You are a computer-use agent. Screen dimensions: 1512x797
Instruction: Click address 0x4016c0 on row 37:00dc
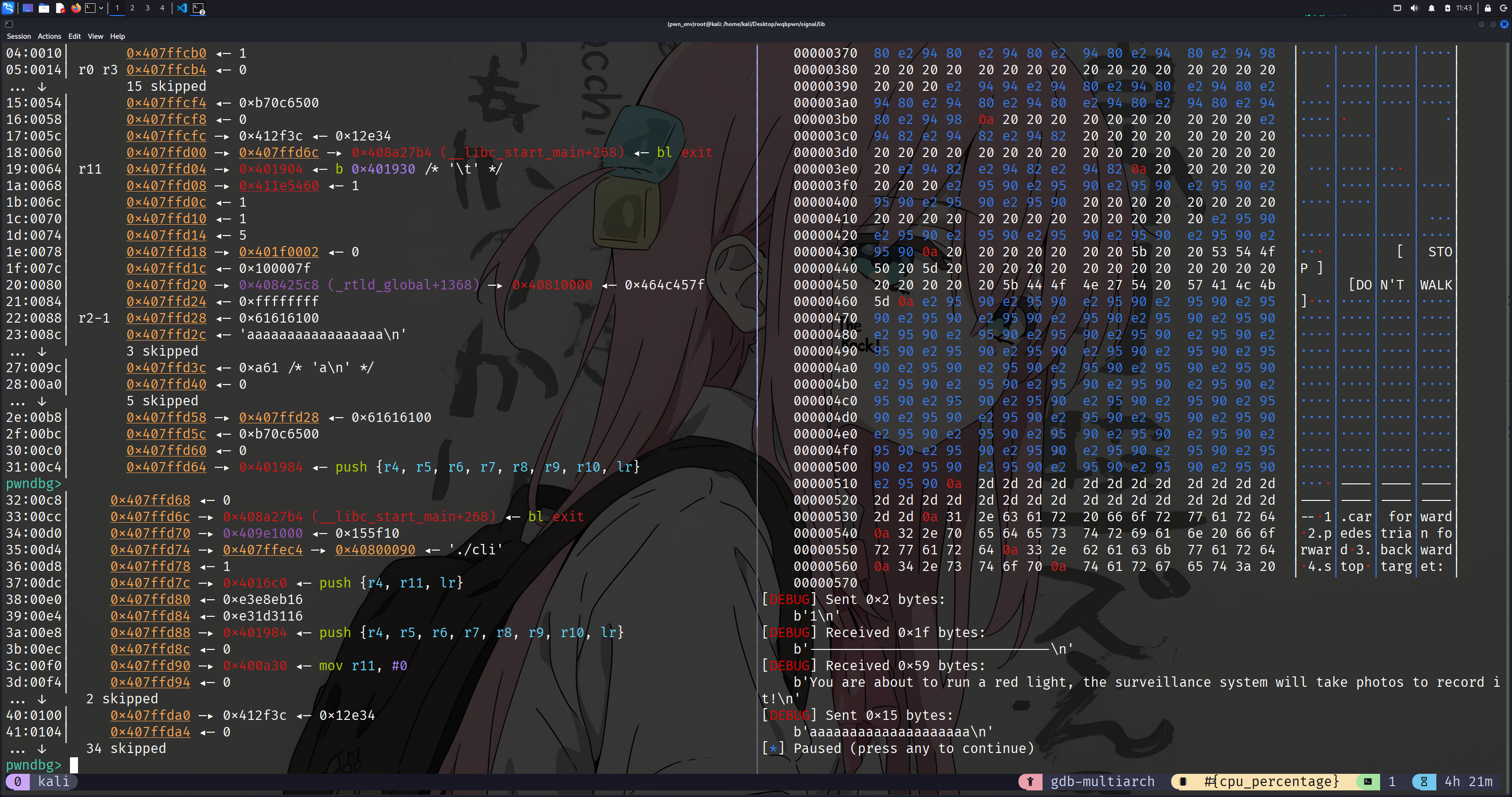tap(255, 583)
